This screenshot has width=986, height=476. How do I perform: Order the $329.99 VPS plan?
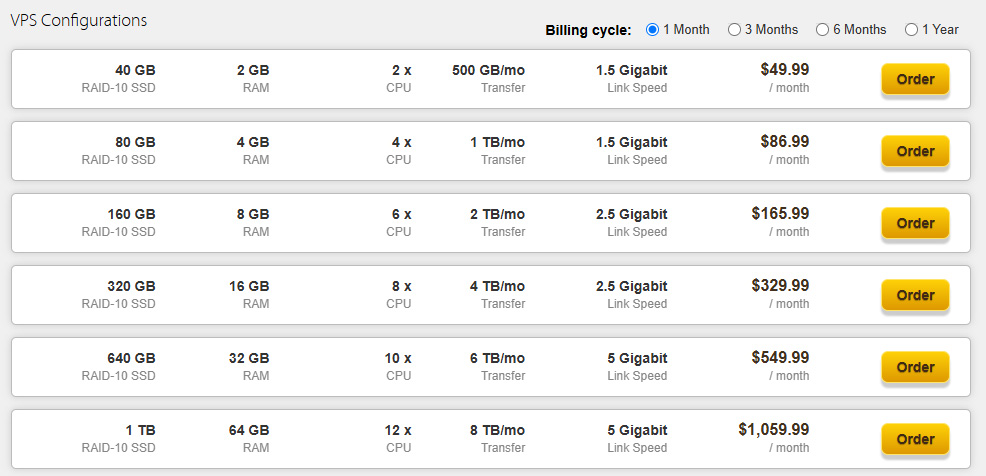coord(915,295)
